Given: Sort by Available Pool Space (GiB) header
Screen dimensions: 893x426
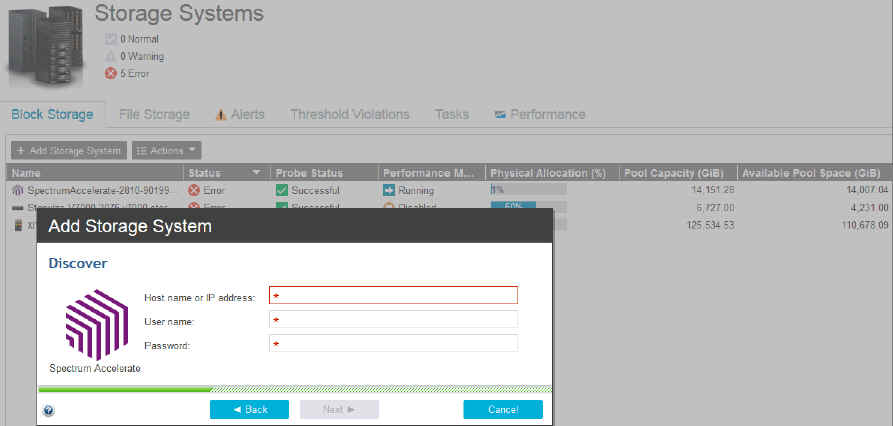Looking at the screenshot, I should [814, 173].
